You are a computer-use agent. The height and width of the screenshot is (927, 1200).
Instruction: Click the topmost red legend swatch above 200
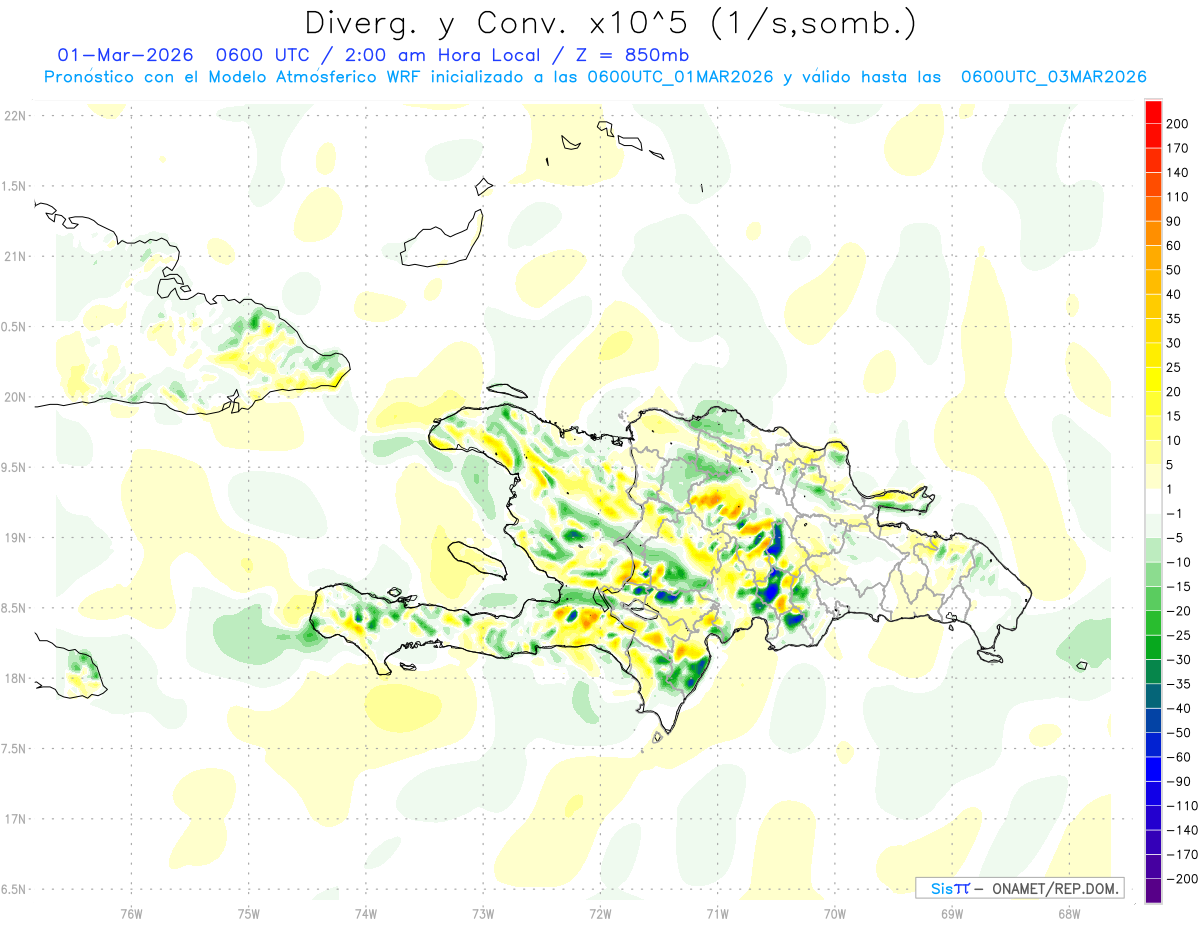1153,112
